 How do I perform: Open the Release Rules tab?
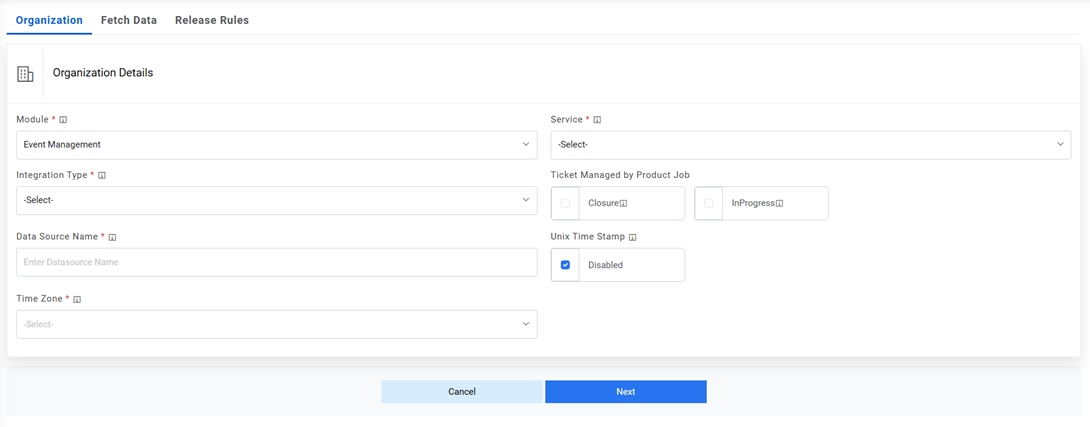[x=212, y=20]
